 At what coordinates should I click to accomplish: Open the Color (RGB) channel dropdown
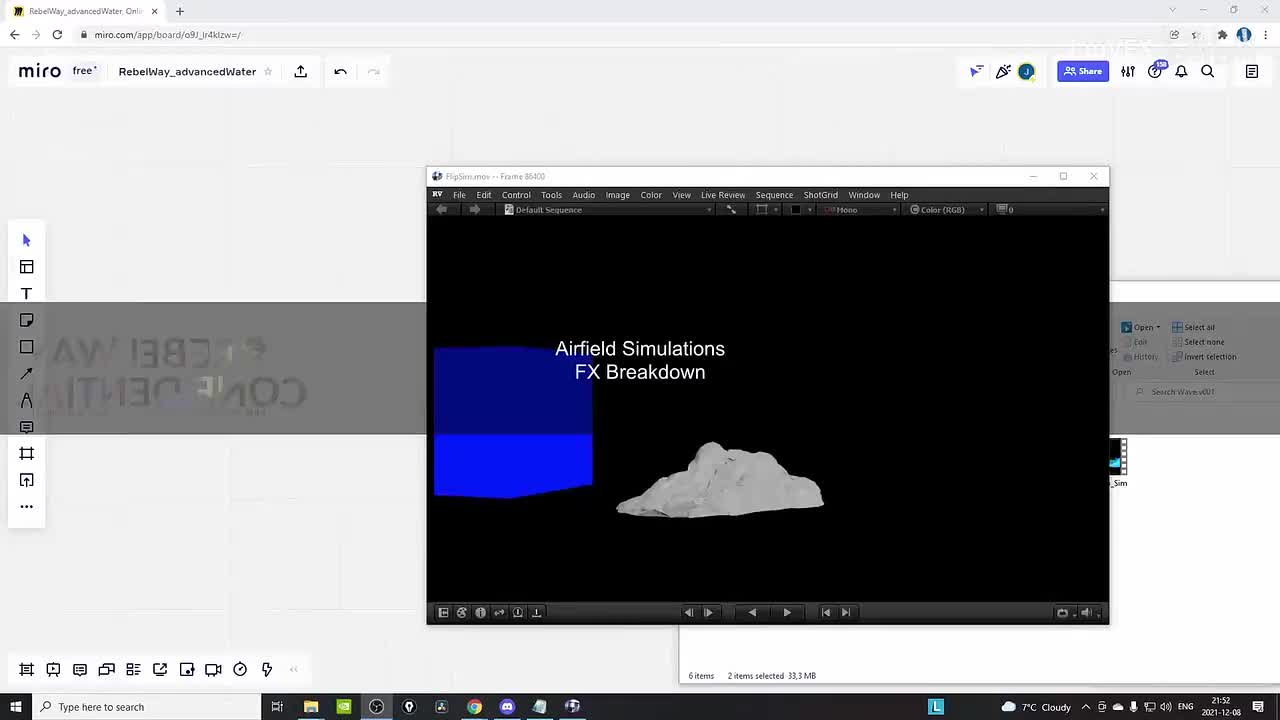[946, 210]
